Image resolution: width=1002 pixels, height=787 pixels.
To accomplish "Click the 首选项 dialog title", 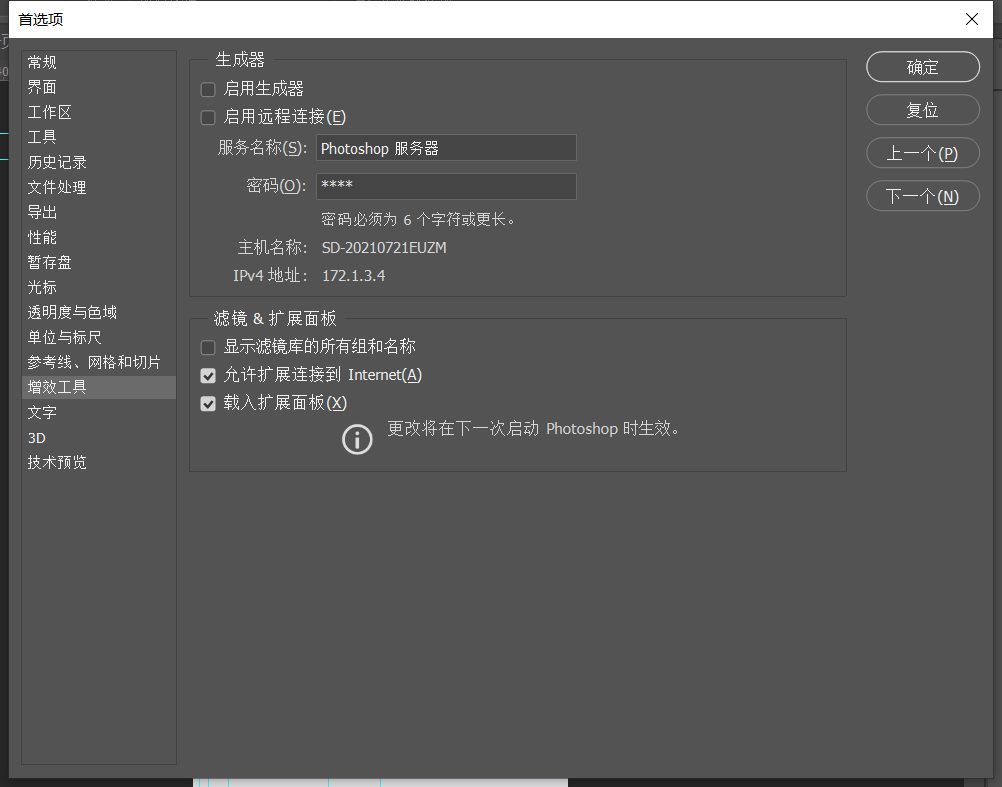I will [41, 19].
